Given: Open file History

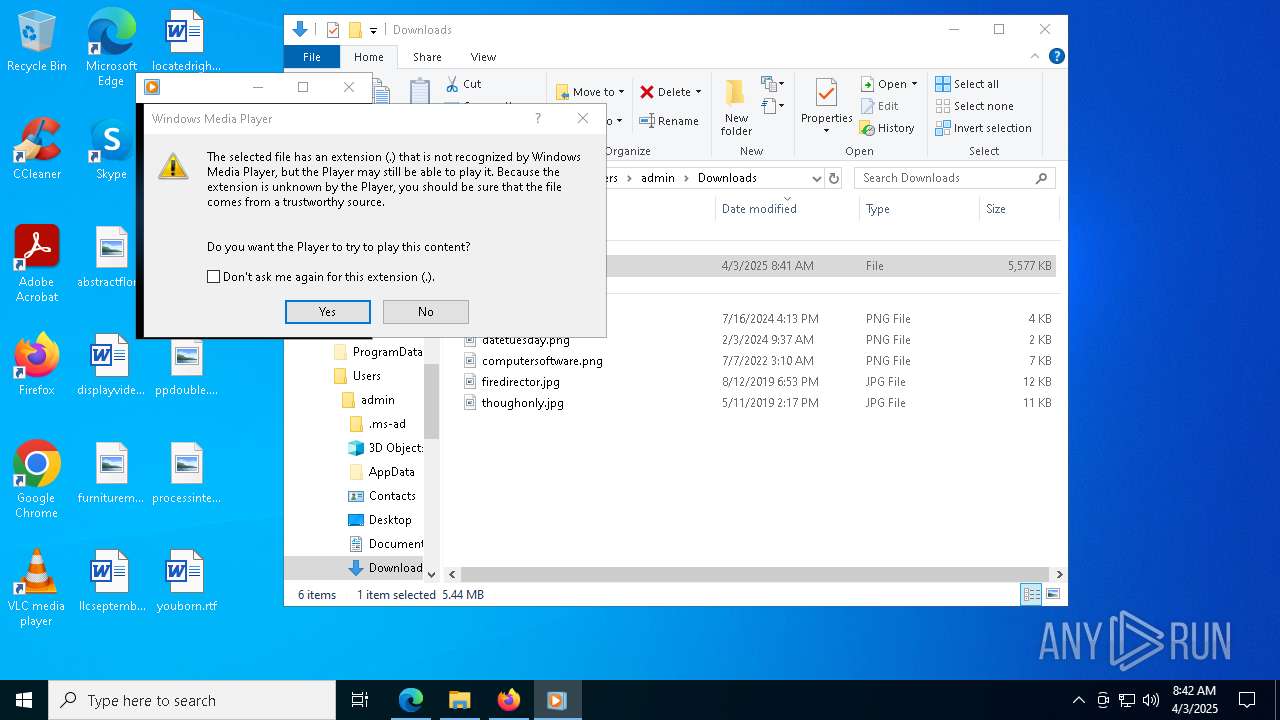Looking at the screenshot, I should click(887, 128).
